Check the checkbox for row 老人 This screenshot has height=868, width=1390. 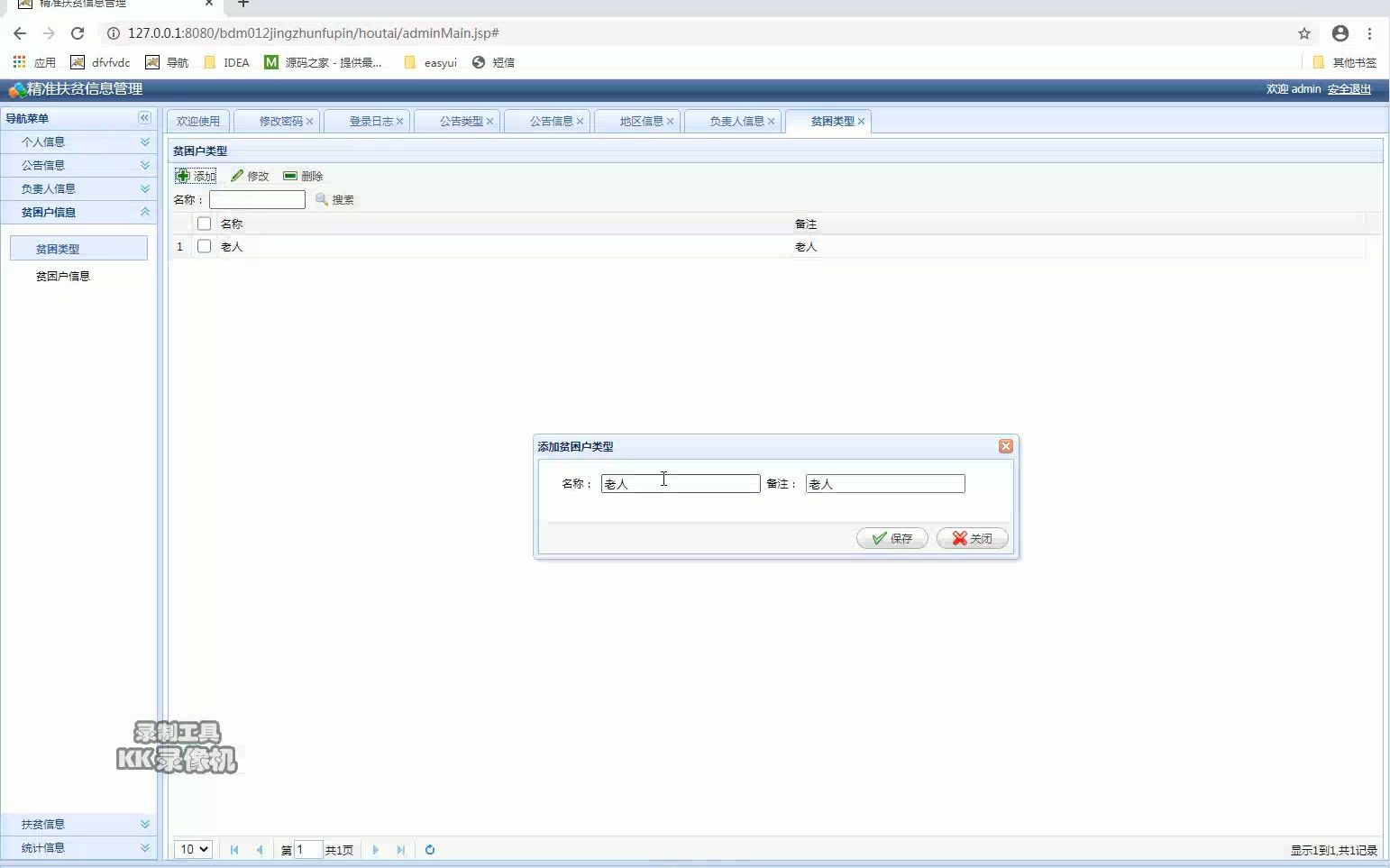coord(204,246)
